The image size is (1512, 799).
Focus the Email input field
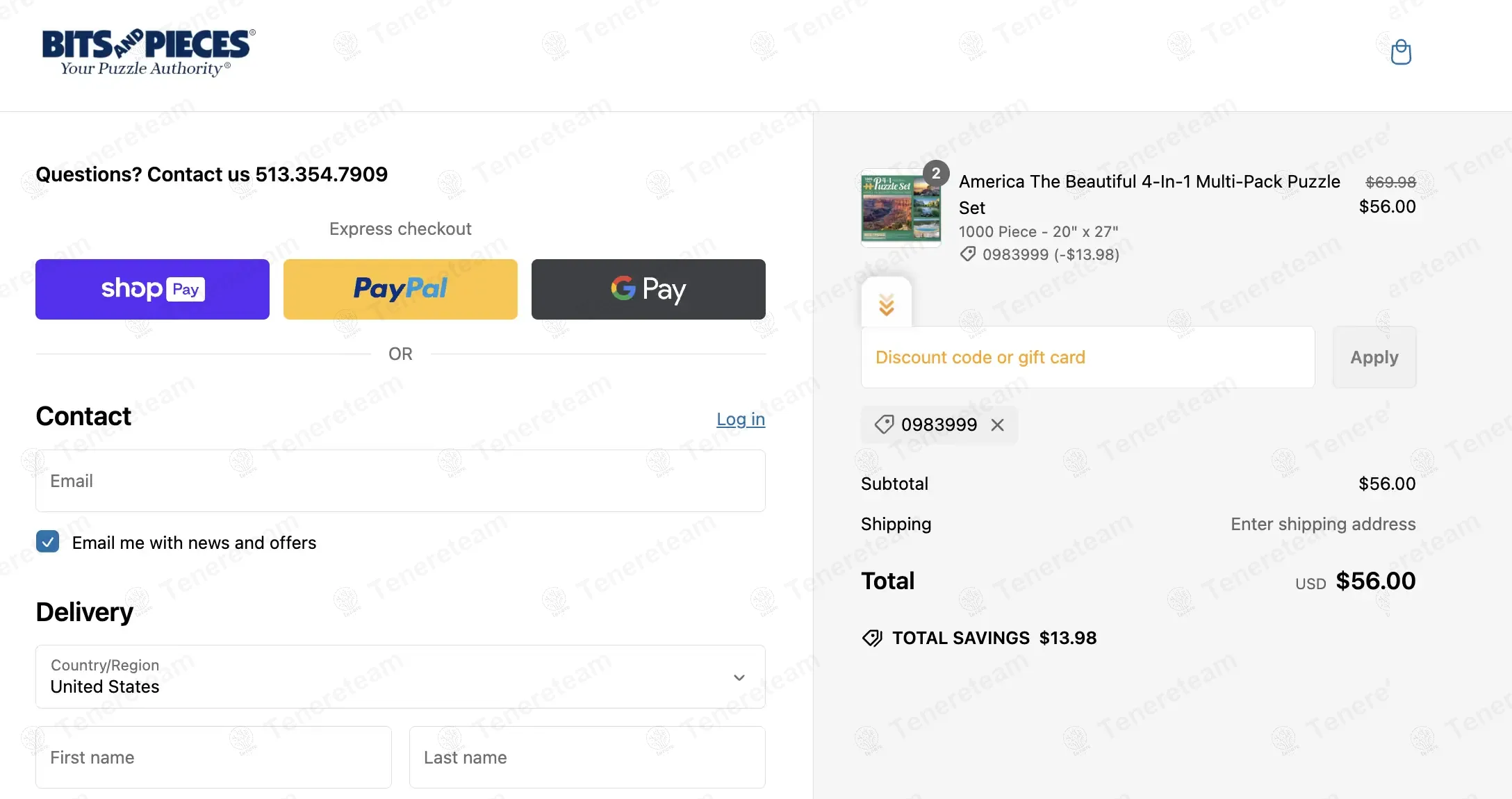tap(400, 481)
